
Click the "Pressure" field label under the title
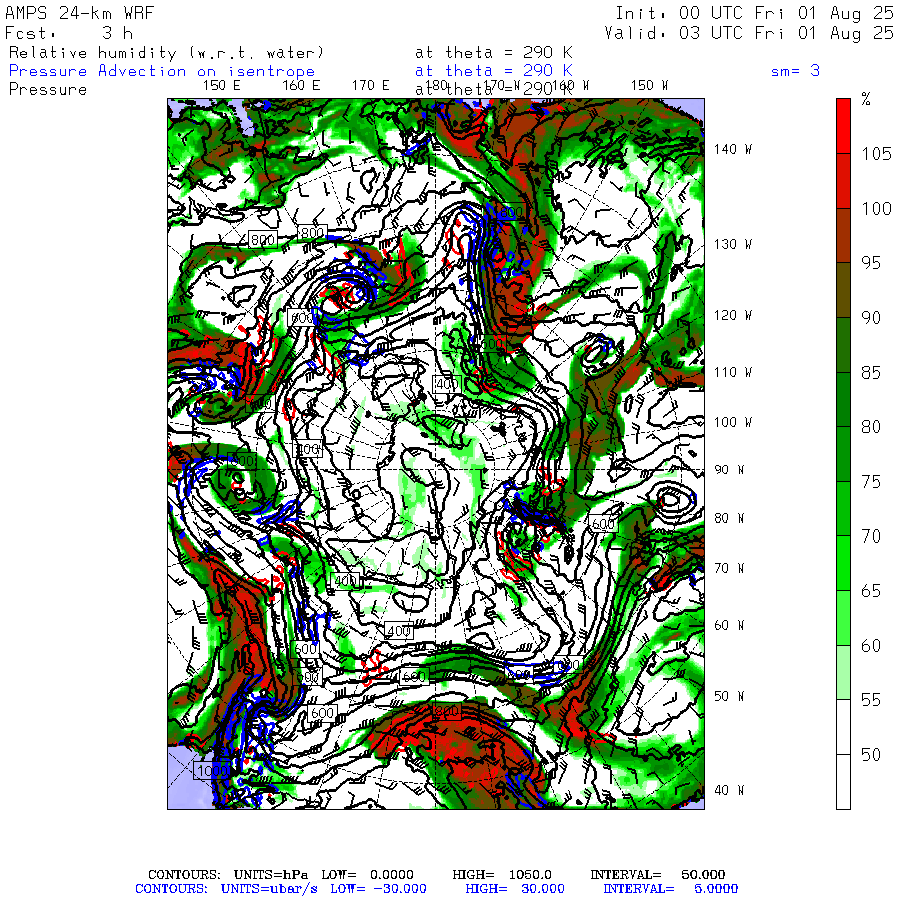point(48,90)
